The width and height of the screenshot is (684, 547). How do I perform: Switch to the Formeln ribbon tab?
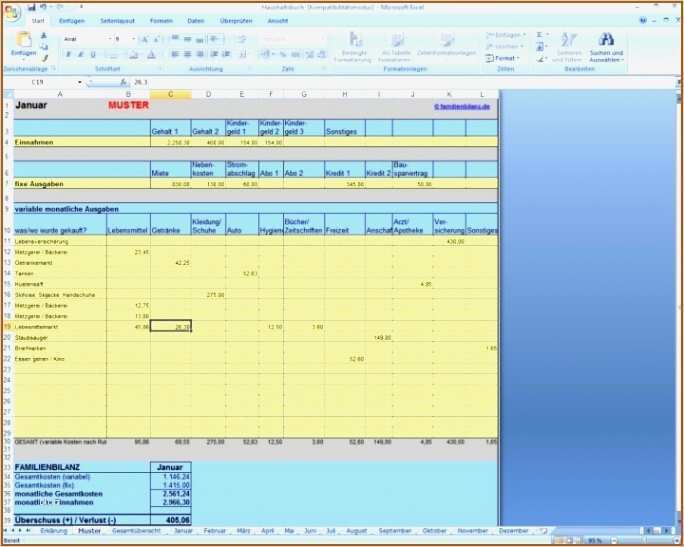[161, 21]
